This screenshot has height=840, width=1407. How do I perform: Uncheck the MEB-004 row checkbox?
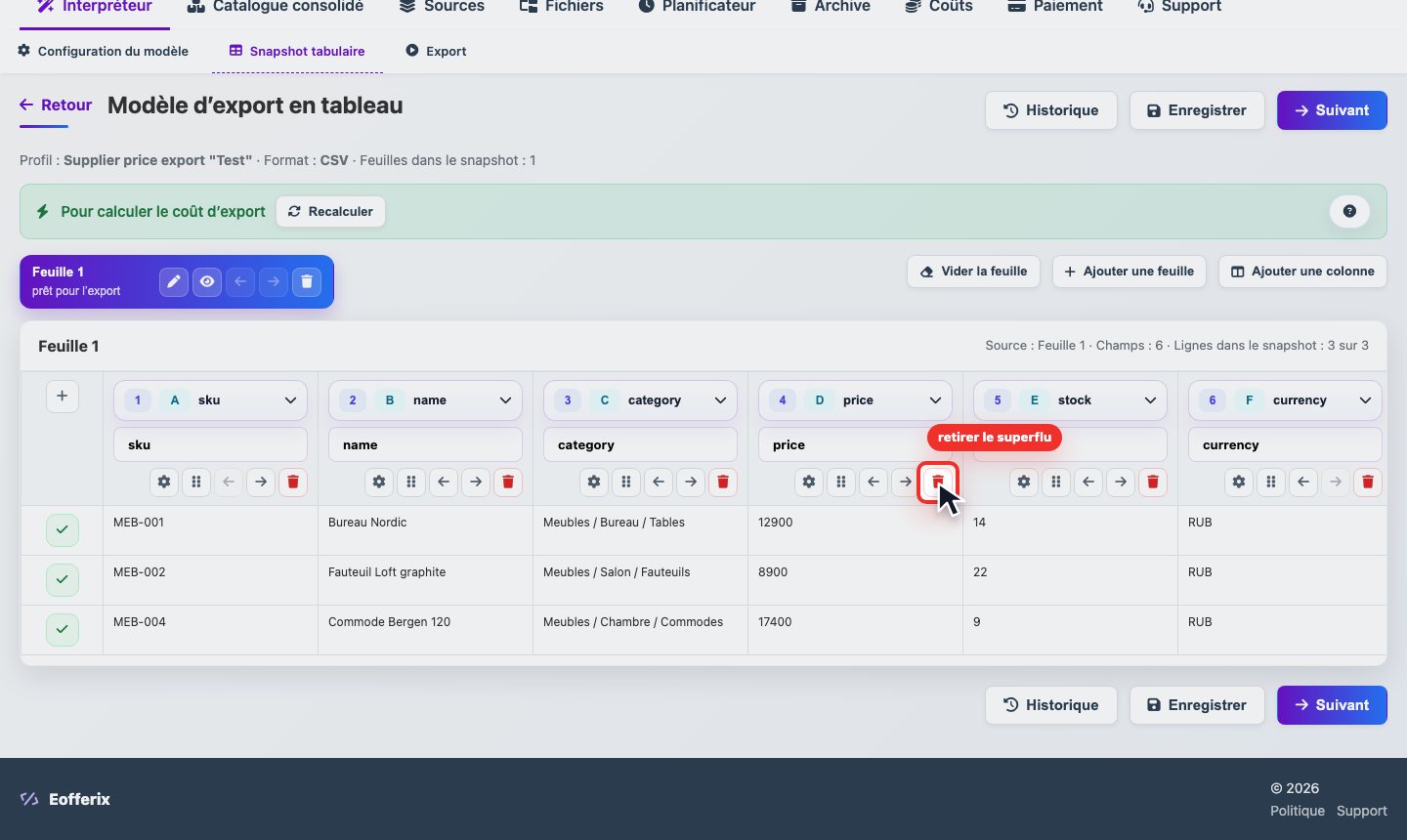[62, 629]
